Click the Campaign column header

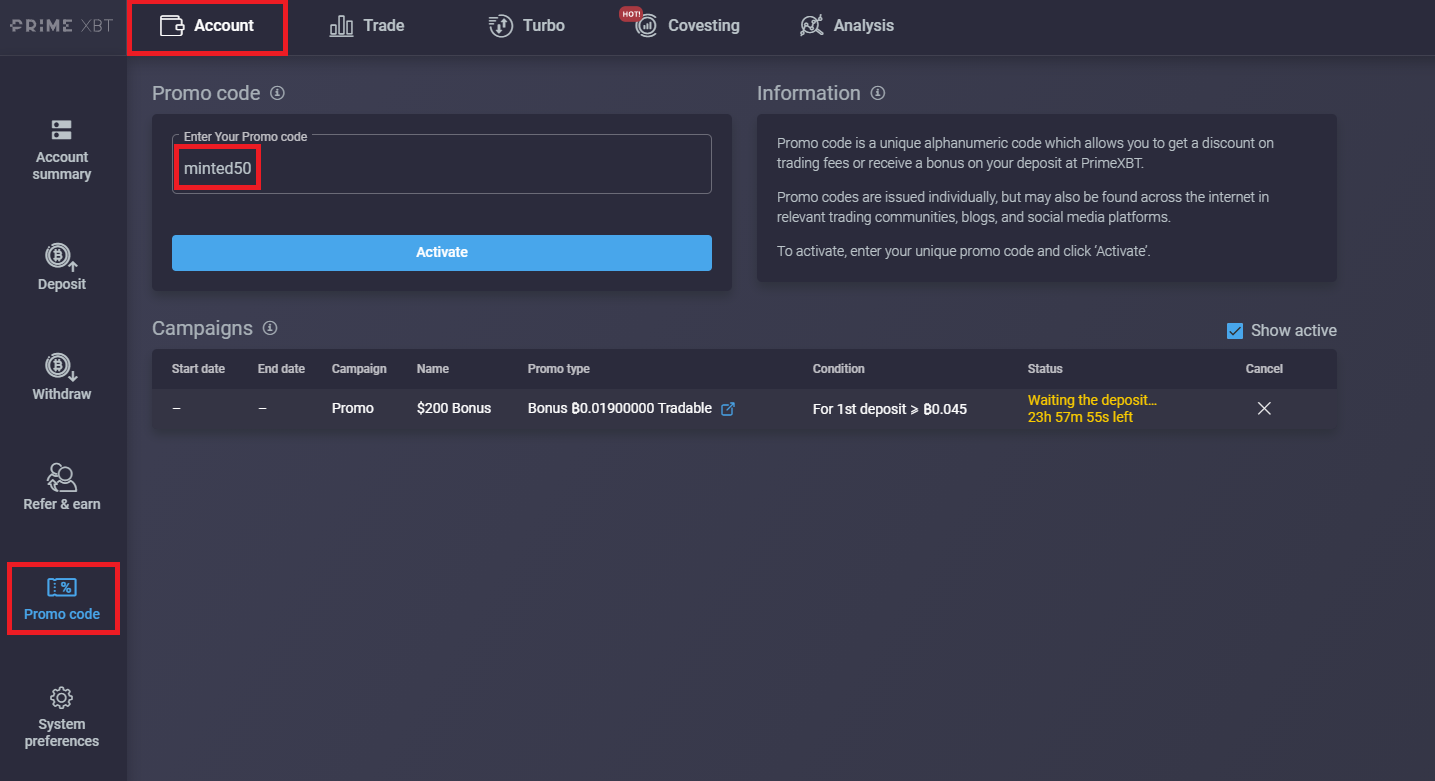click(x=359, y=369)
